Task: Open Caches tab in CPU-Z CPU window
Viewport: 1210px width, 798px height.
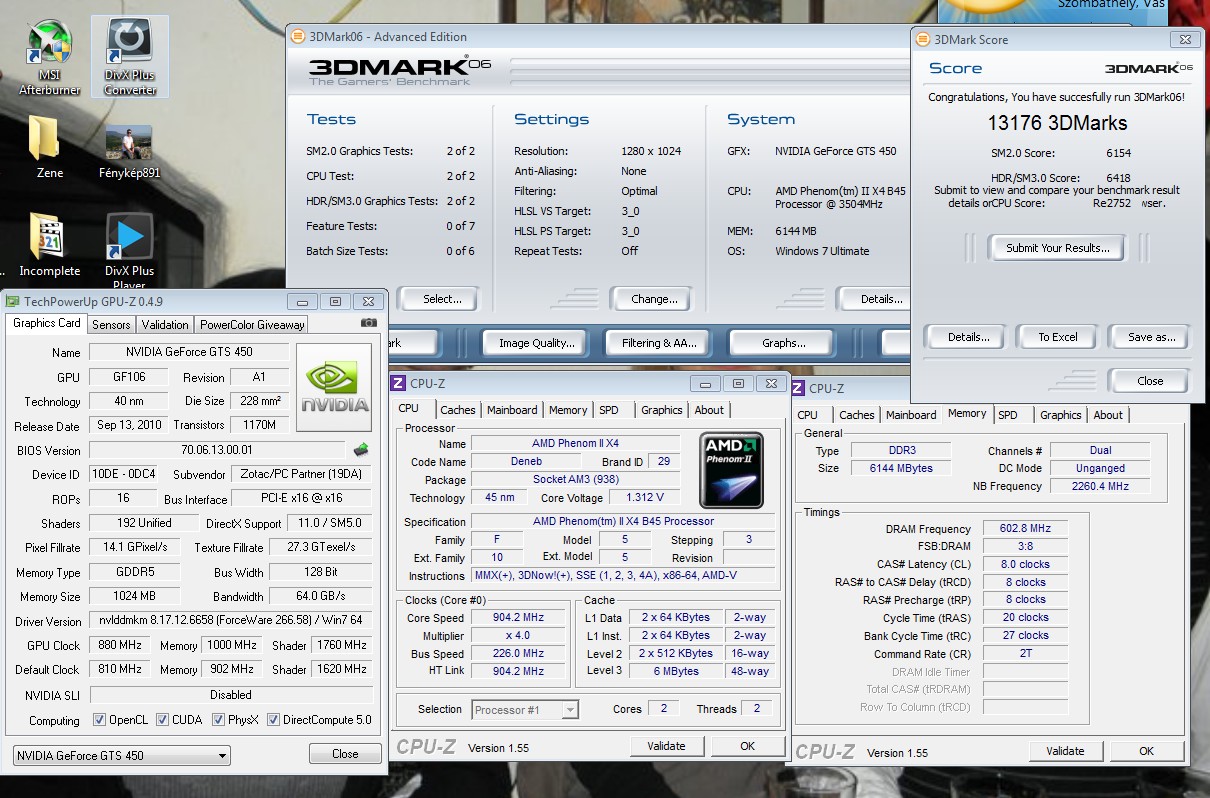Action: (x=458, y=410)
